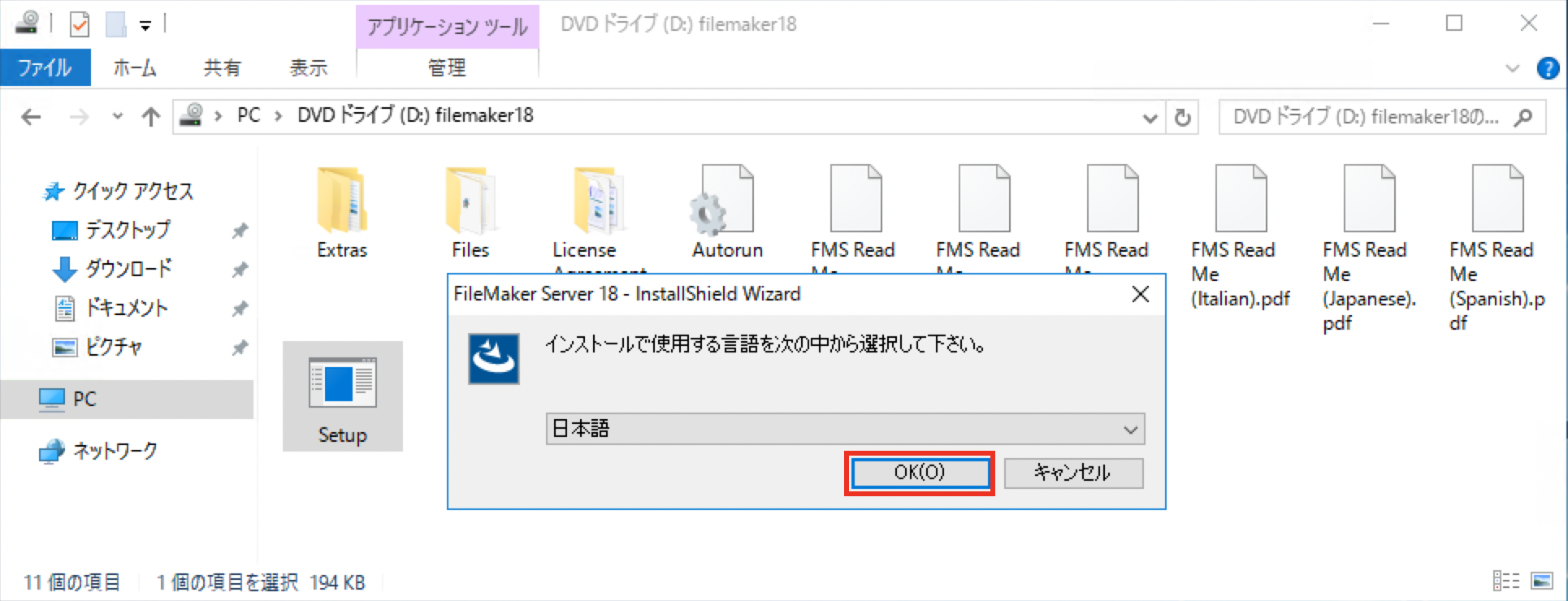
Task: Expand path chevron after PC
Action: click(278, 116)
